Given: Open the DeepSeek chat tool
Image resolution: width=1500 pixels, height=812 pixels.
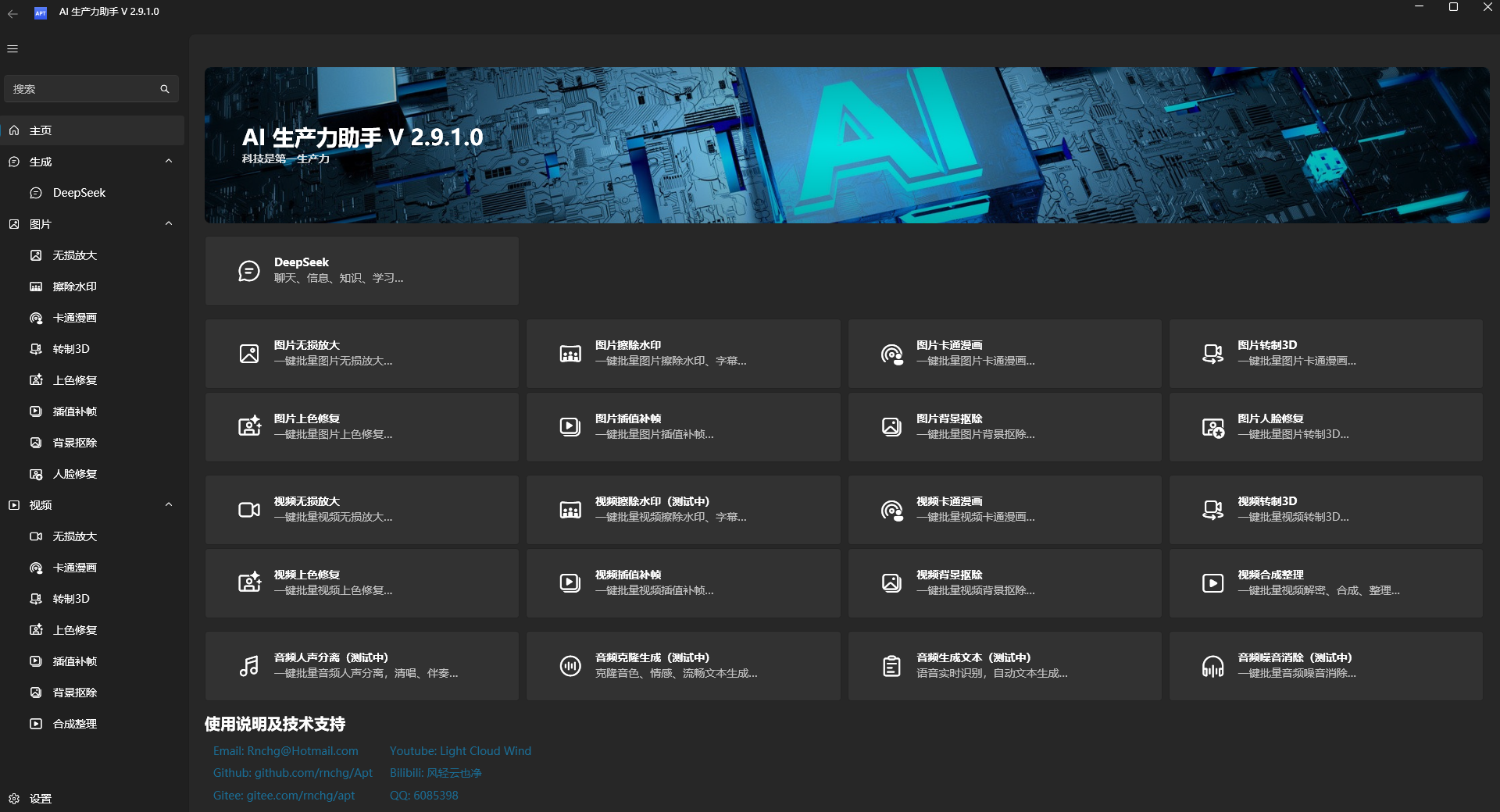Looking at the screenshot, I should click(78, 192).
